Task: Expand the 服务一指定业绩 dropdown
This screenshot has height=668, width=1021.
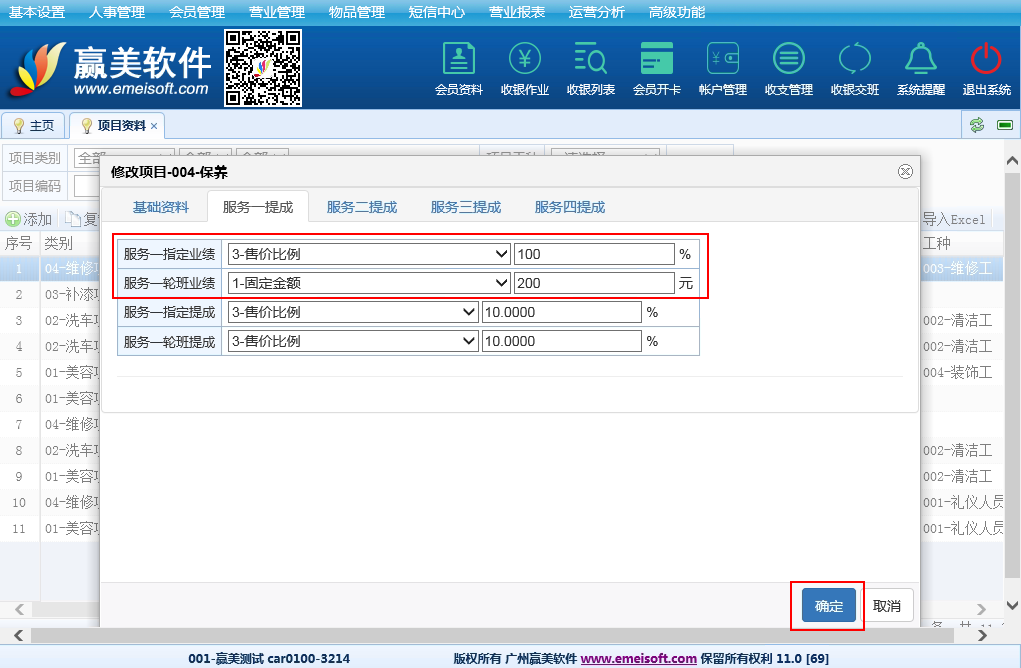Action: pyautogui.click(x=369, y=254)
